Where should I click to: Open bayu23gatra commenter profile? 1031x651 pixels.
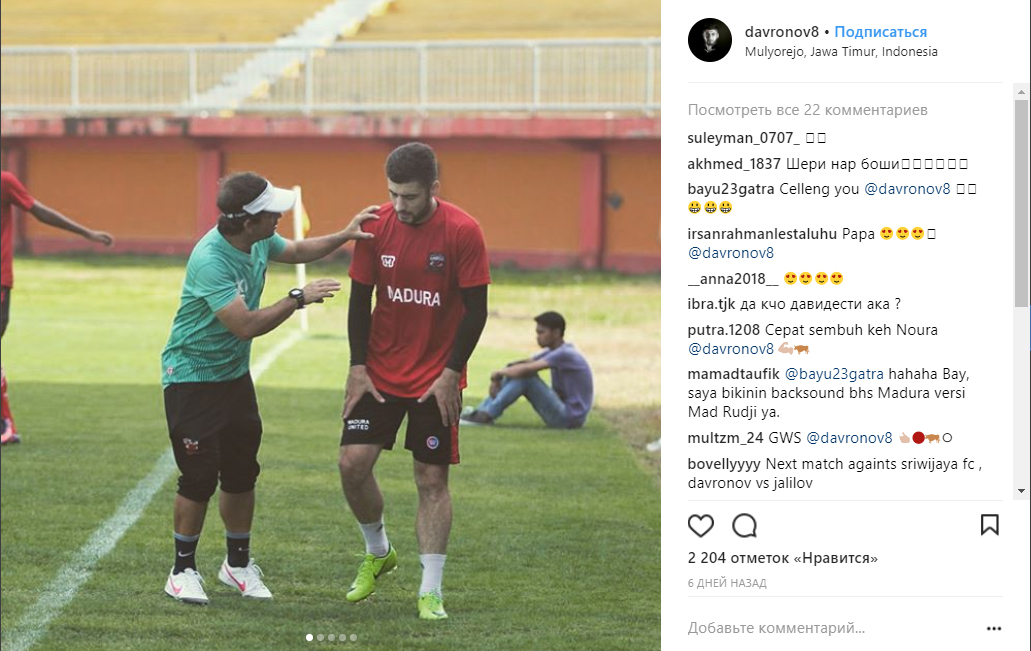[731, 189]
